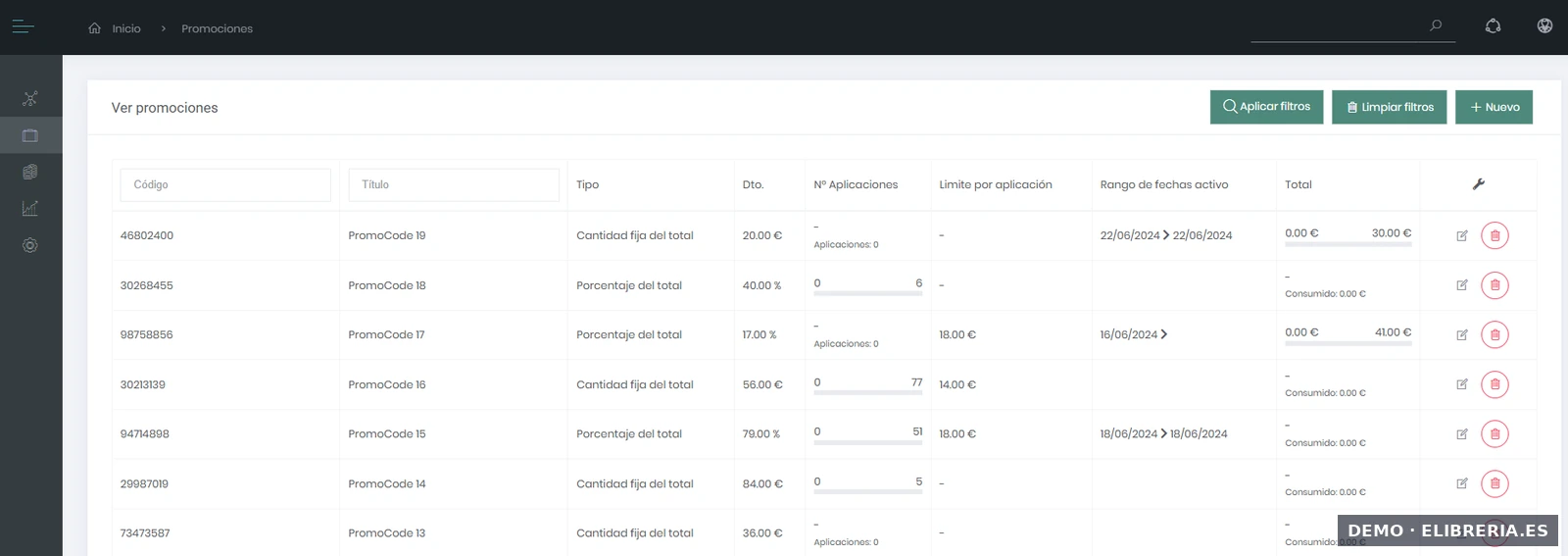The height and width of the screenshot is (556, 1568).
Task: Click the wrench column header icon
Action: click(1478, 184)
